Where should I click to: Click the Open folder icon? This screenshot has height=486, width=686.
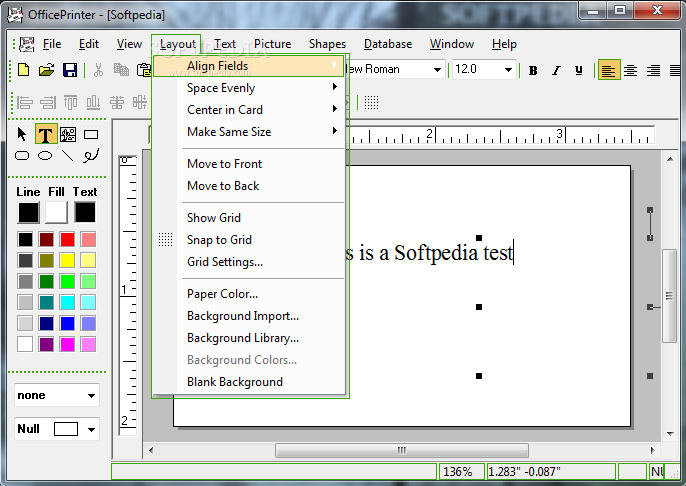coord(46,70)
